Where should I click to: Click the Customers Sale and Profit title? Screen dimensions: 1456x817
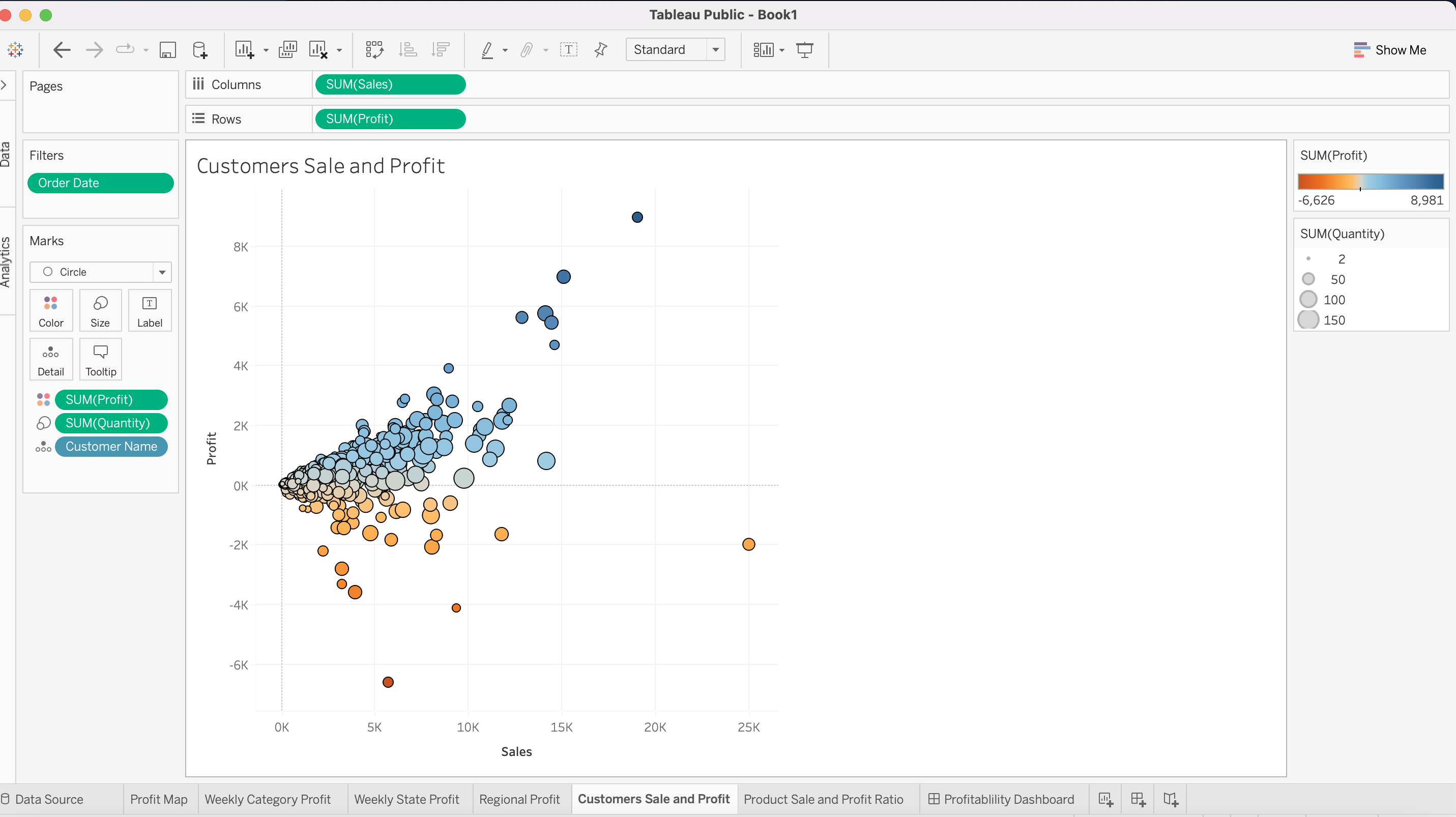pyautogui.click(x=321, y=165)
